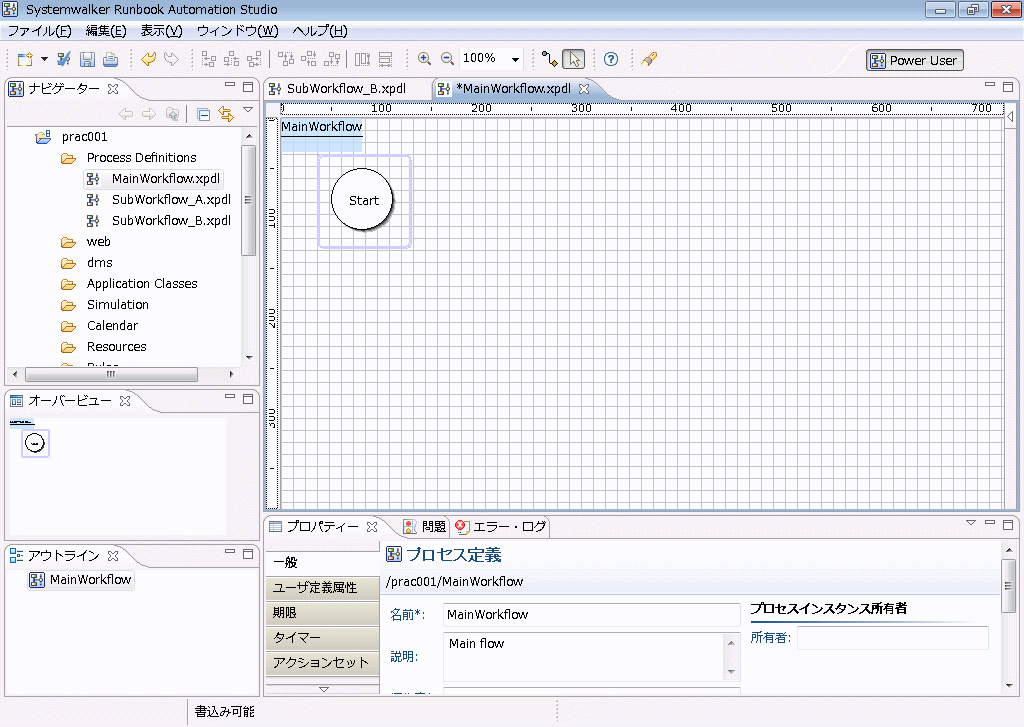Undo the last action via yellow arrow
Image resolution: width=1024 pixels, height=727 pixels.
pyautogui.click(x=149, y=59)
